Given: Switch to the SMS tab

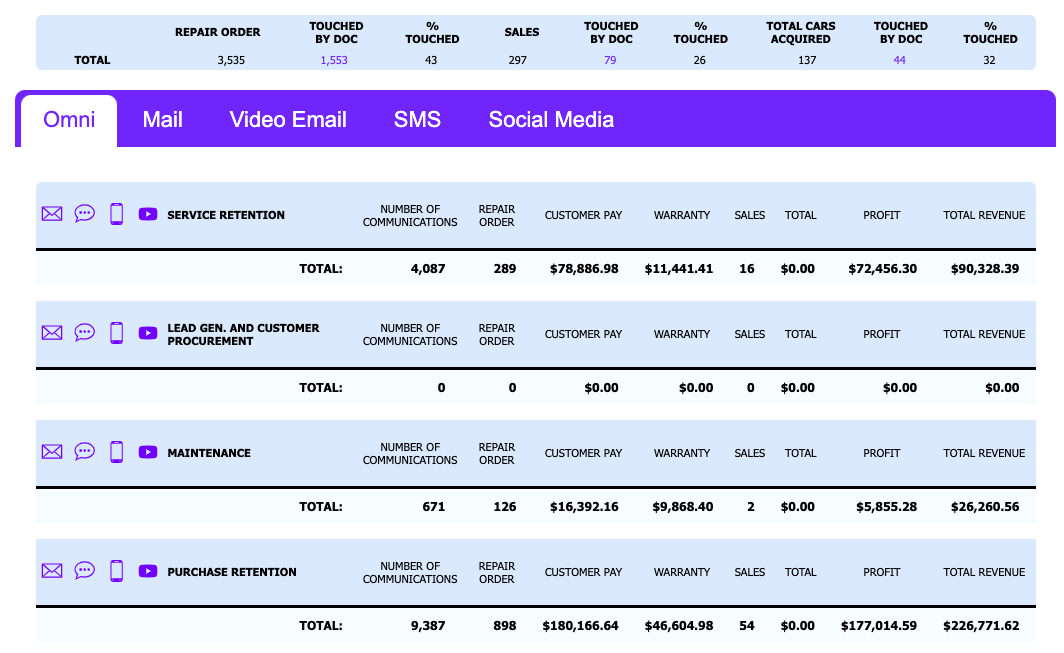Looking at the screenshot, I should [x=417, y=120].
